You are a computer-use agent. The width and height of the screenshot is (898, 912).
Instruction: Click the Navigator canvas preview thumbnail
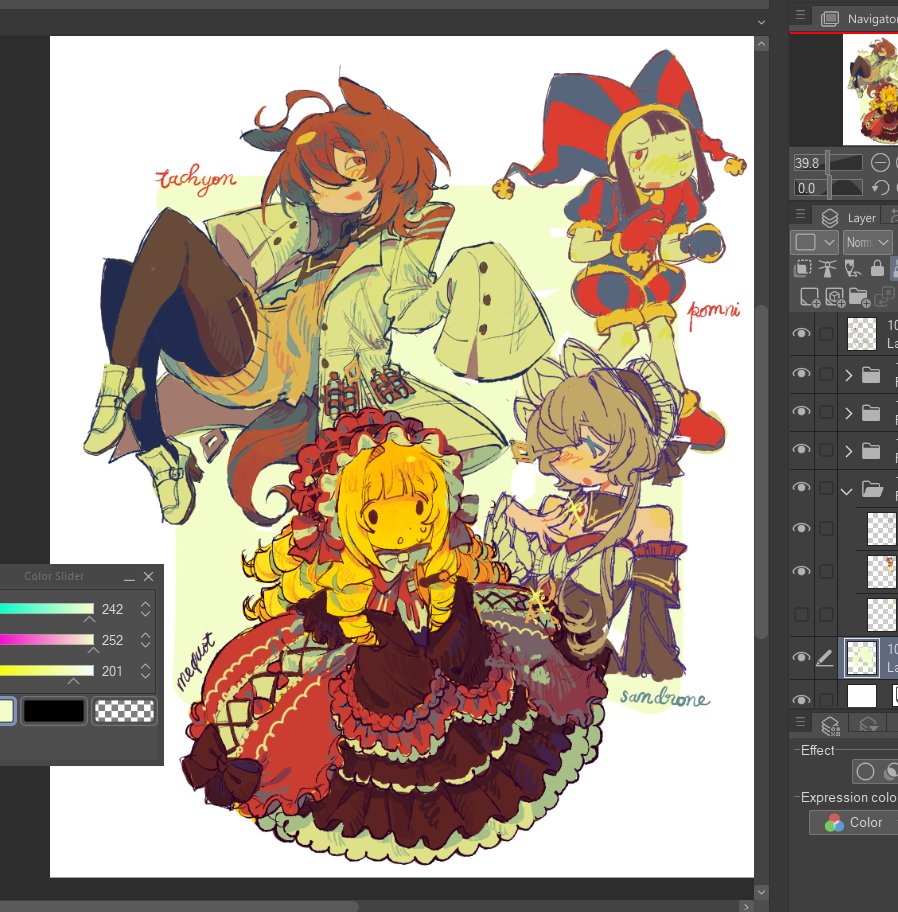(x=871, y=89)
